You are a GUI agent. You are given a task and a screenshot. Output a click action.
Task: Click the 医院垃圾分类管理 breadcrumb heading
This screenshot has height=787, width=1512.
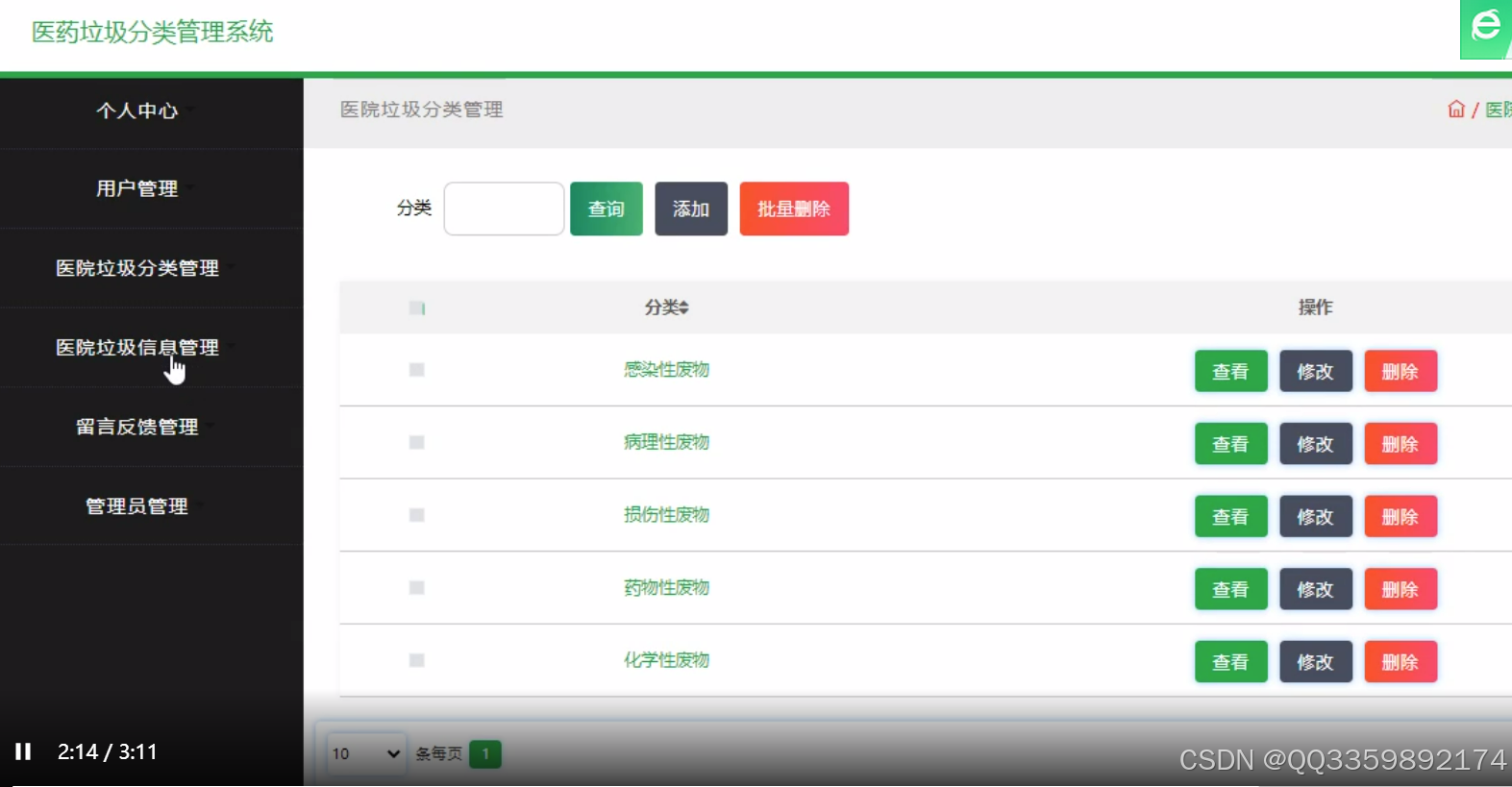coord(422,110)
